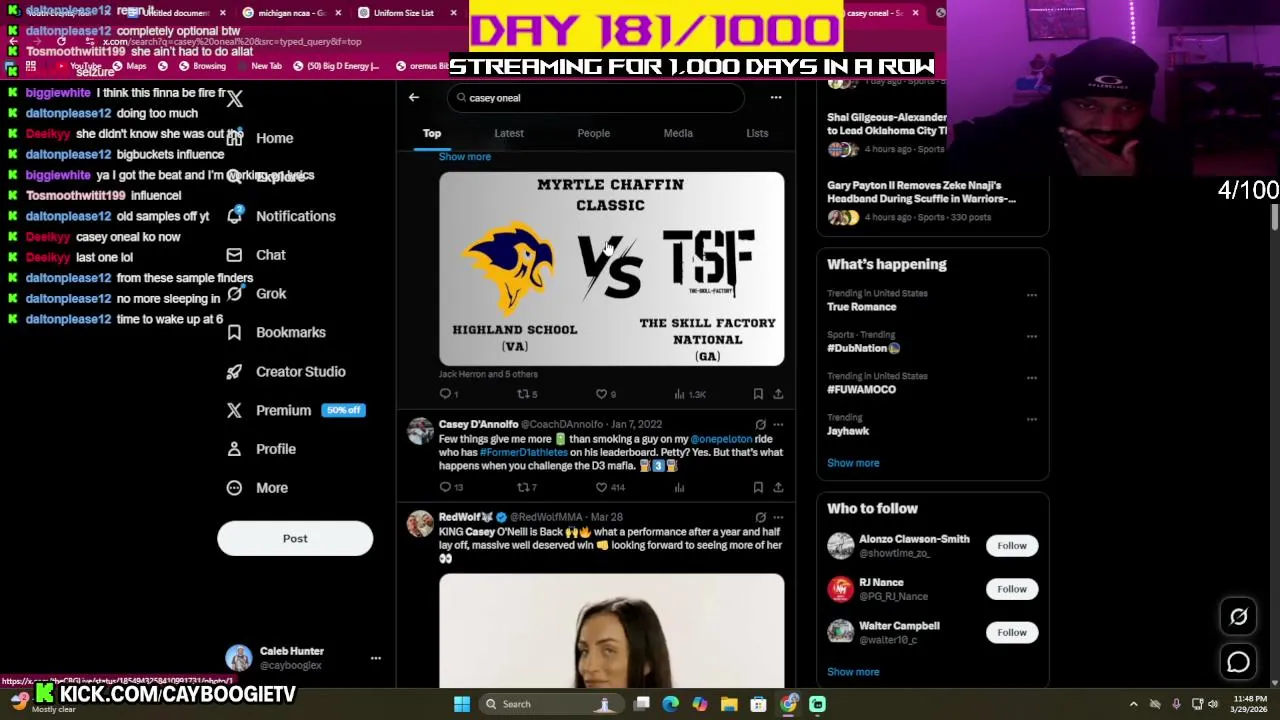Viewport: 1280px width, 720px height.
Task: Show more under Who to follow
Action: tap(853, 672)
